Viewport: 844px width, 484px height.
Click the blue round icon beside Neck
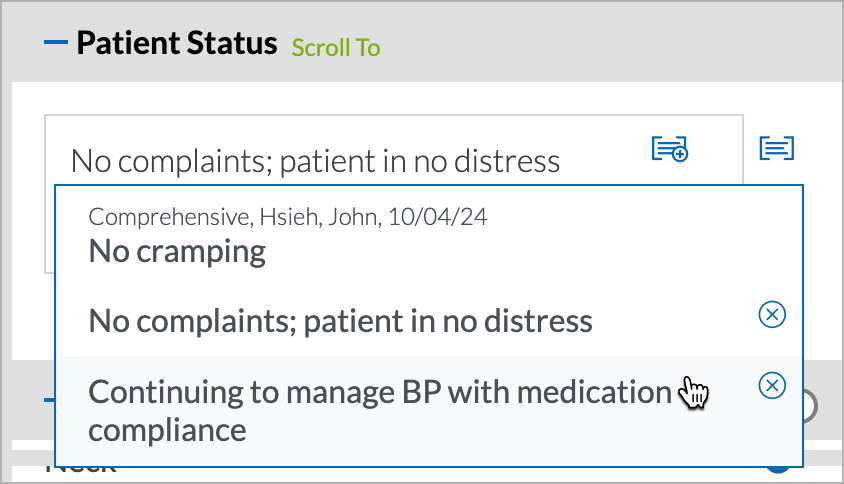[x=778, y=471]
